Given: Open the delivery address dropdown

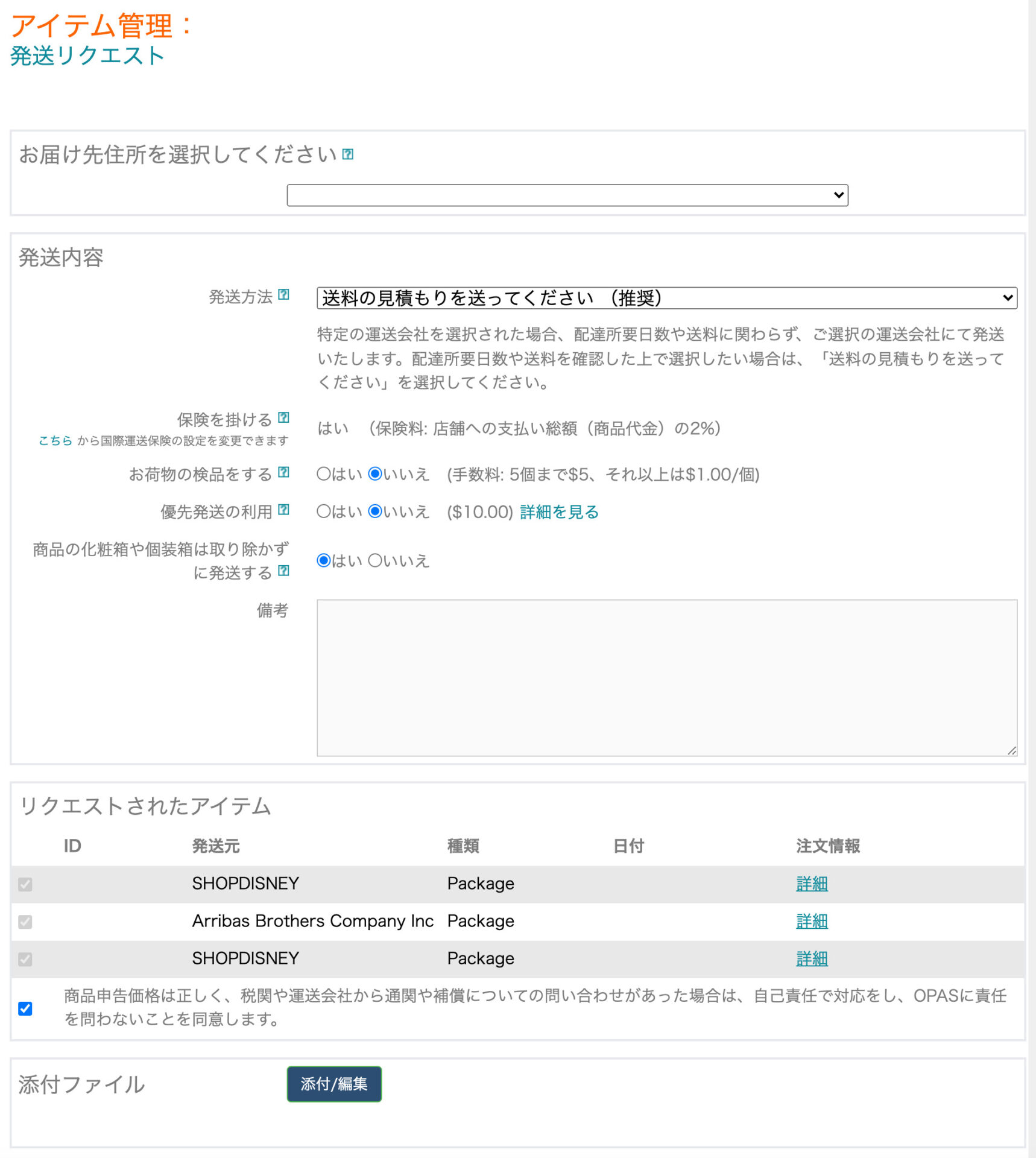Looking at the screenshot, I should click(567, 195).
